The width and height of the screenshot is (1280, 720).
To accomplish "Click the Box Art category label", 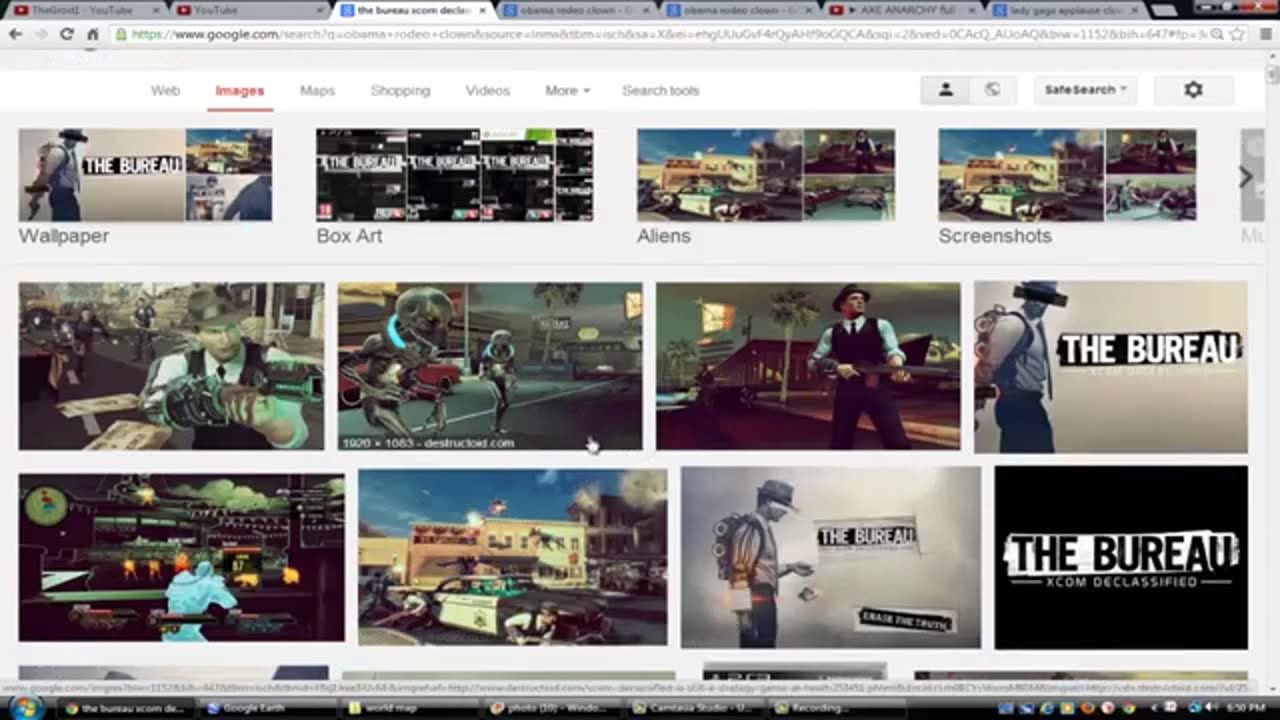I will 349,236.
